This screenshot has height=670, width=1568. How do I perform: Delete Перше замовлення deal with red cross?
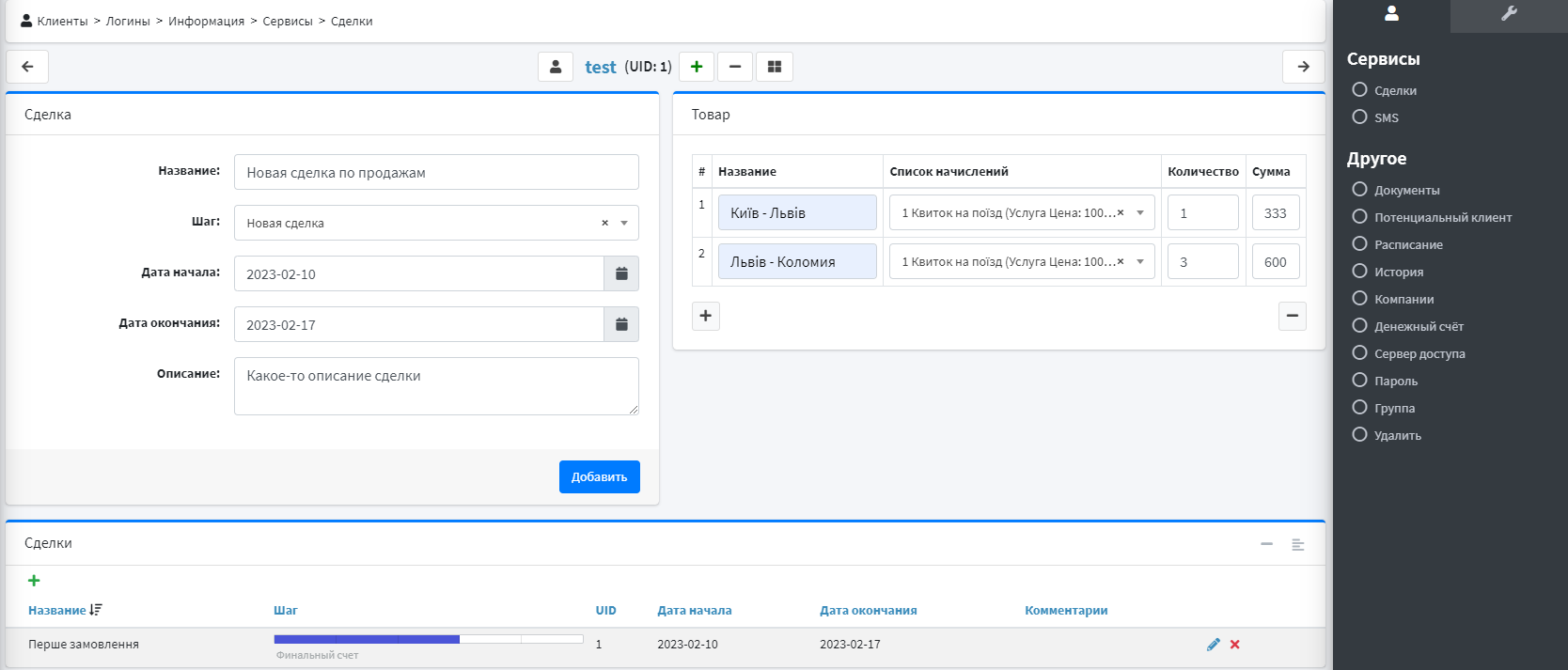1235,645
